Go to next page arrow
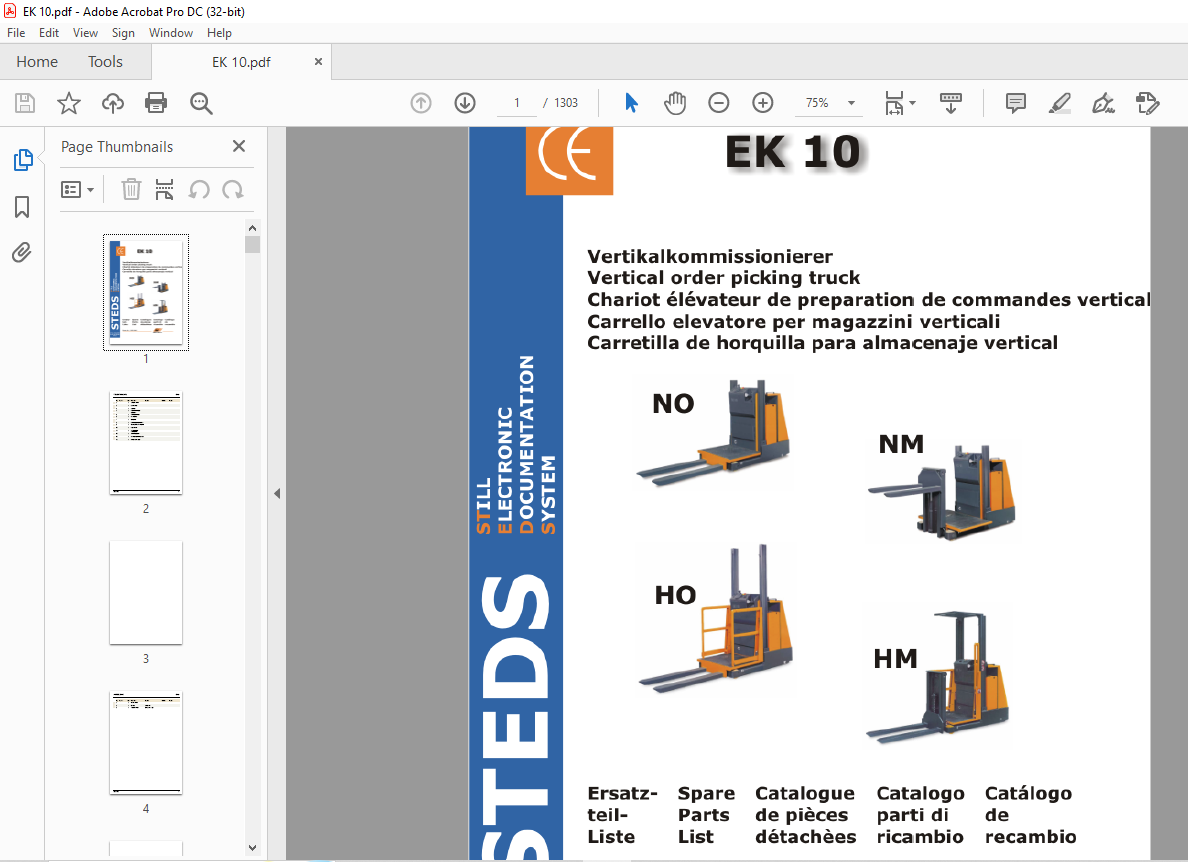The image size is (1188, 862). tap(464, 103)
